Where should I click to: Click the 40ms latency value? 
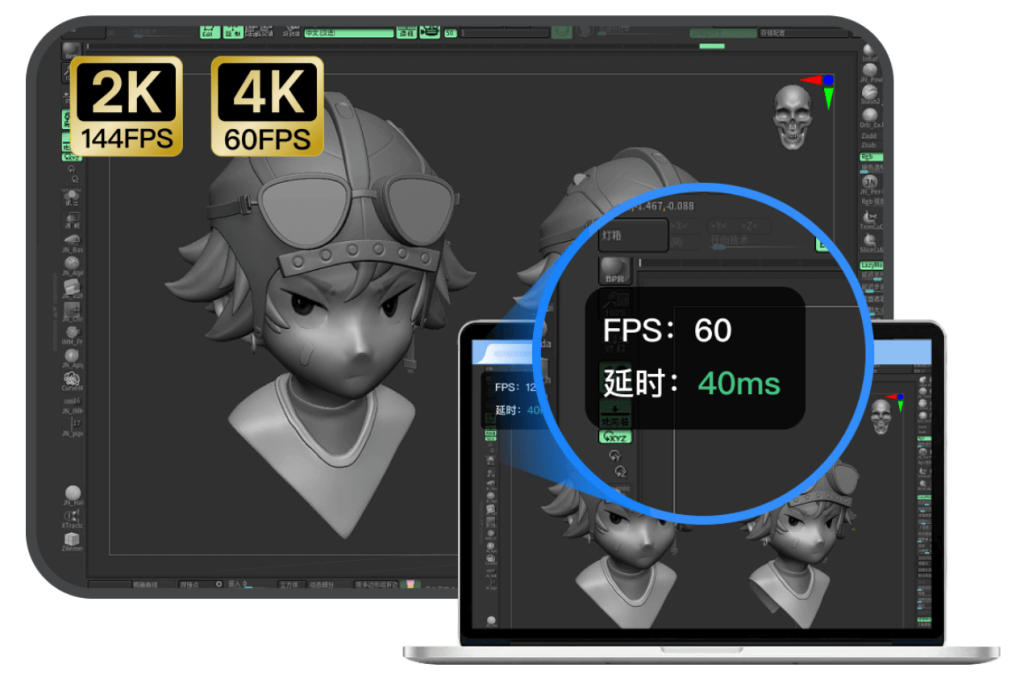(739, 383)
